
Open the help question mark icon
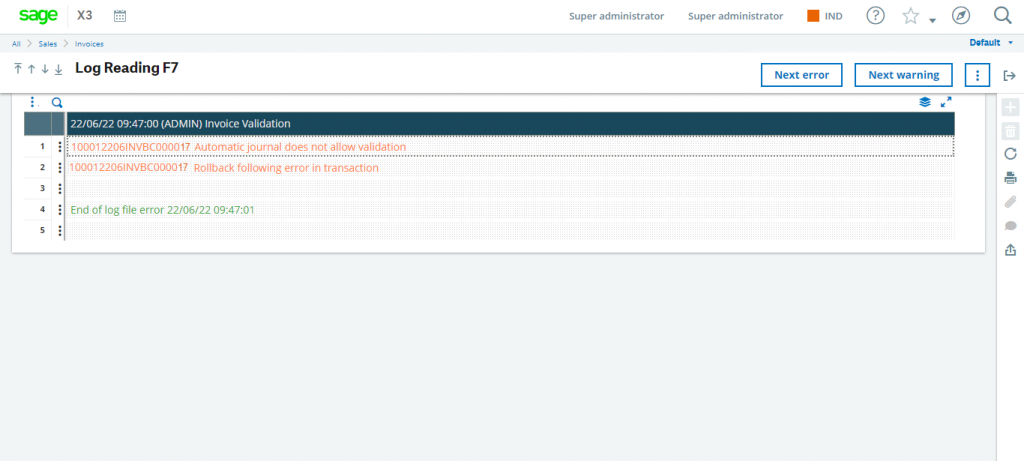point(875,16)
